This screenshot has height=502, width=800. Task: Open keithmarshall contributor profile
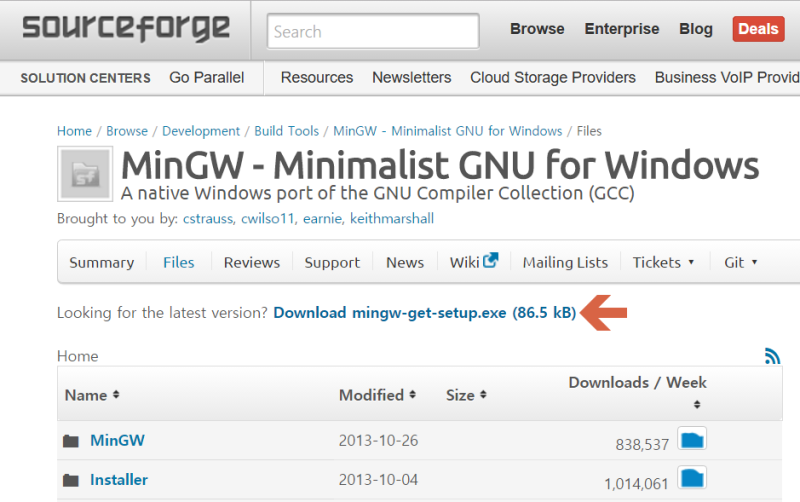392,219
